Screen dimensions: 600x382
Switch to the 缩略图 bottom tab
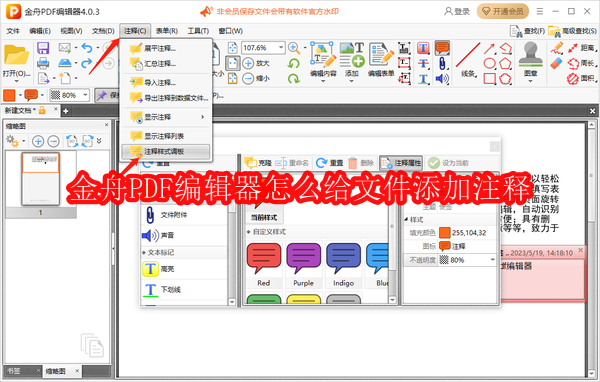[55, 371]
